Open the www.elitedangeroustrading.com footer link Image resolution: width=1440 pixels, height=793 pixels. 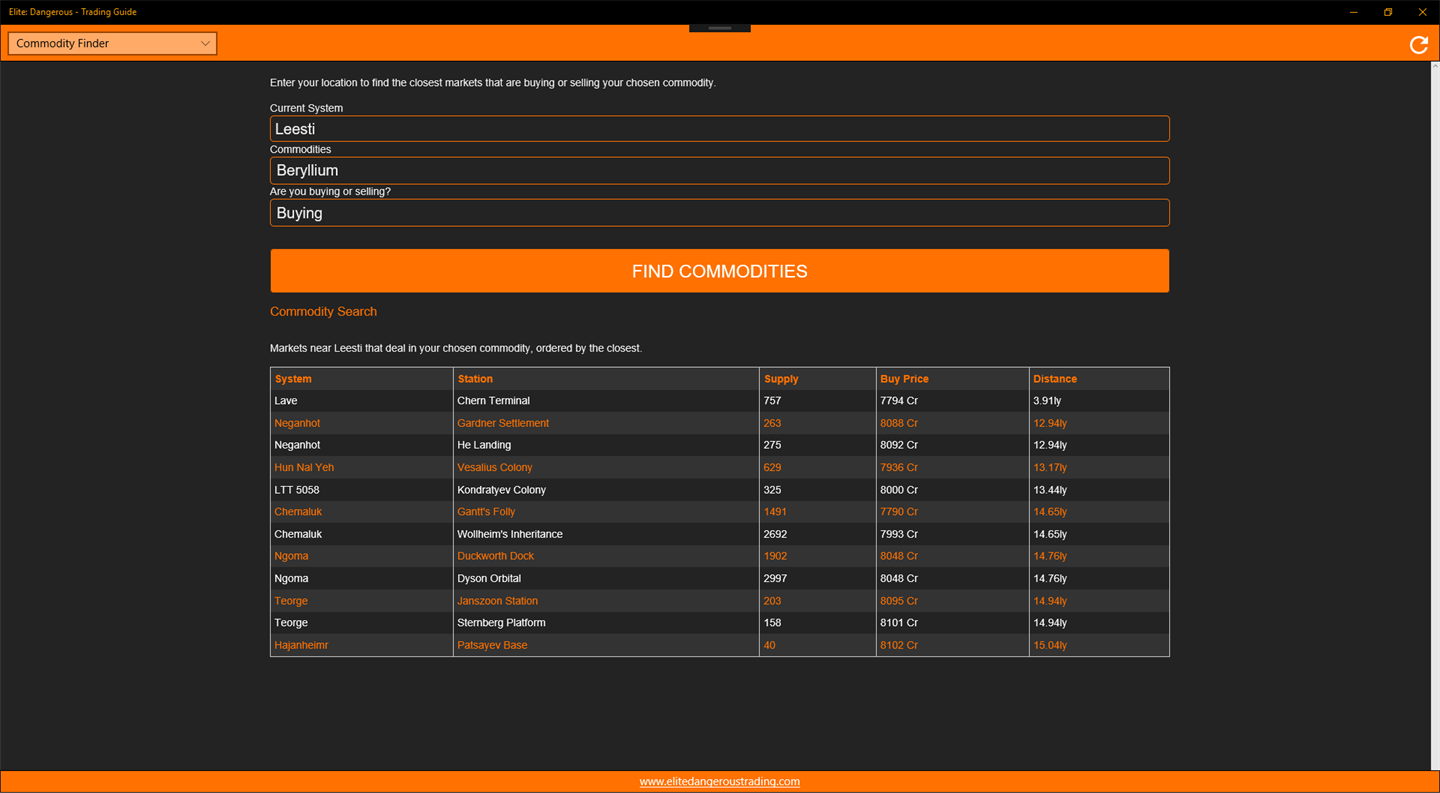pos(719,782)
